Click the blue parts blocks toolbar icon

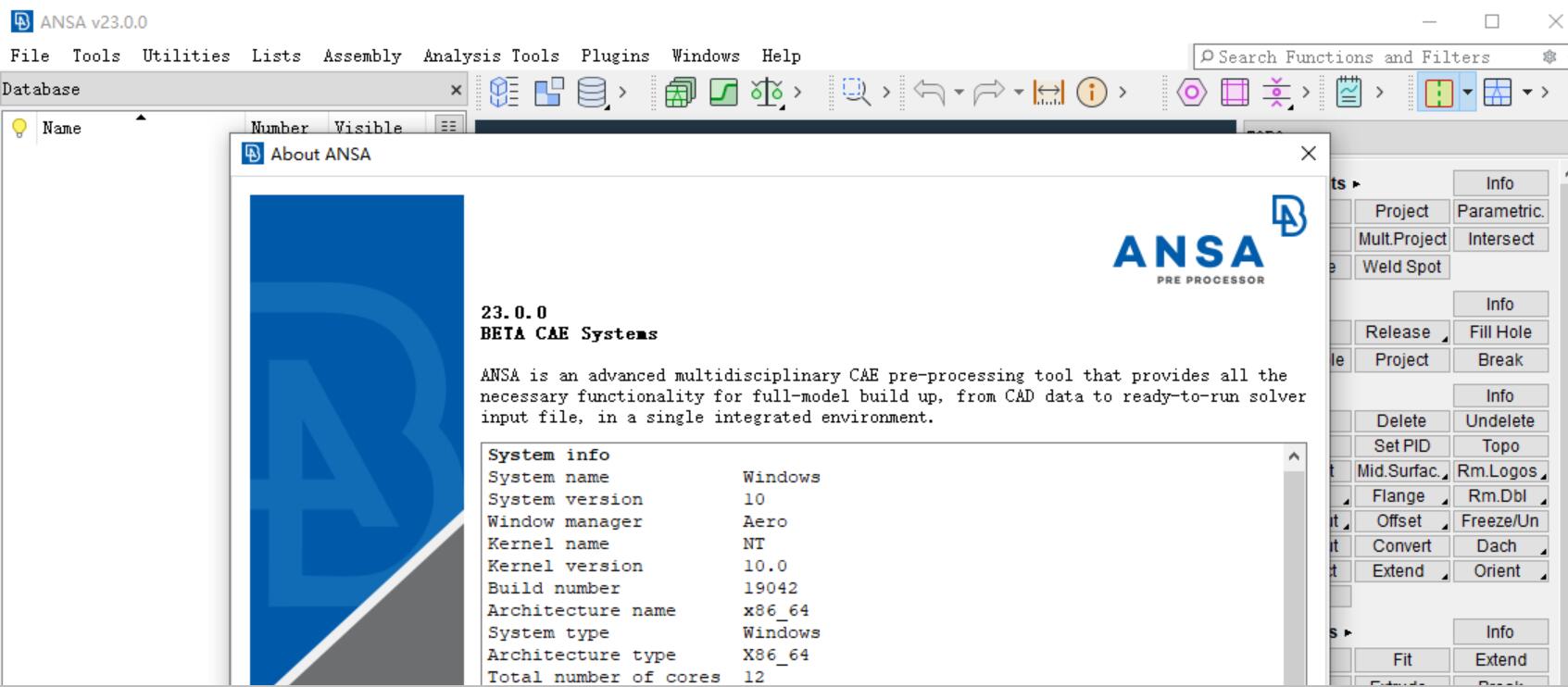click(x=548, y=92)
